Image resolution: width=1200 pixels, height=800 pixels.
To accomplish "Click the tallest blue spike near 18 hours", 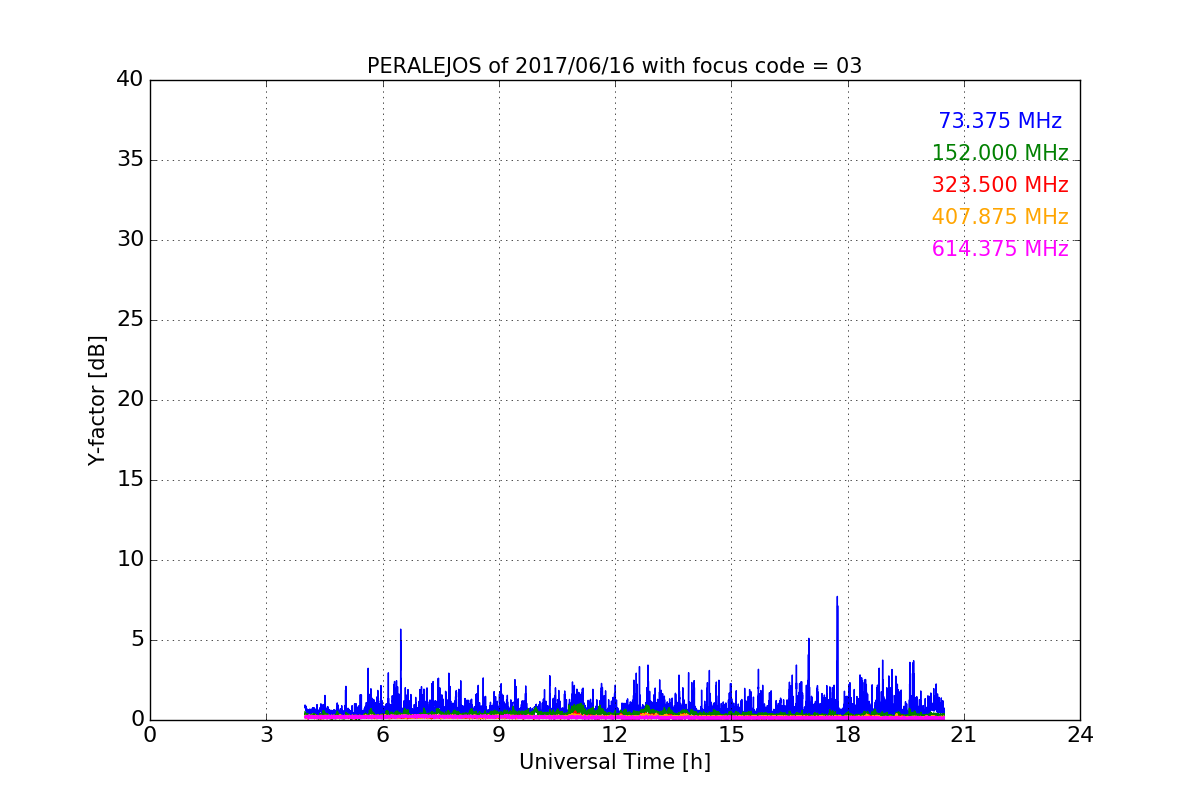I will pyautogui.click(x=837, y=598).
